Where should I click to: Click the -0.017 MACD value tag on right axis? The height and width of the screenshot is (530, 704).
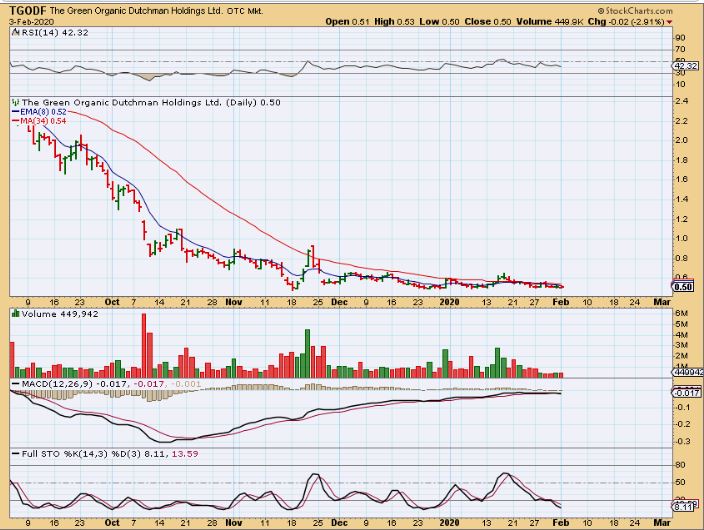(x=686, y=393)
